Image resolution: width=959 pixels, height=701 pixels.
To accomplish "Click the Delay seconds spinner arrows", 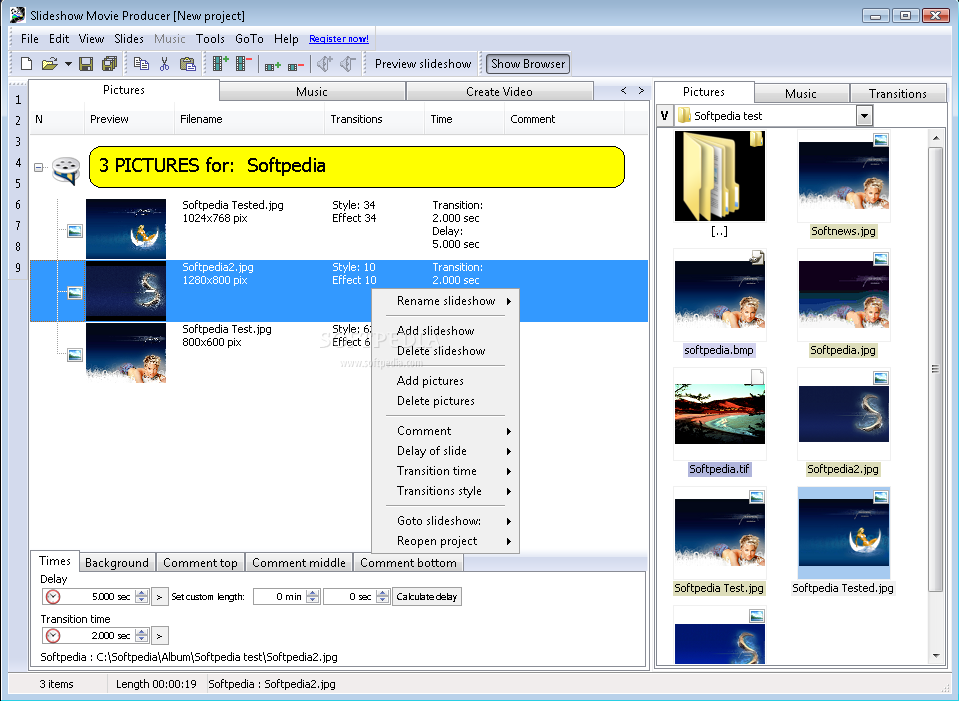I will pos(142,596).
